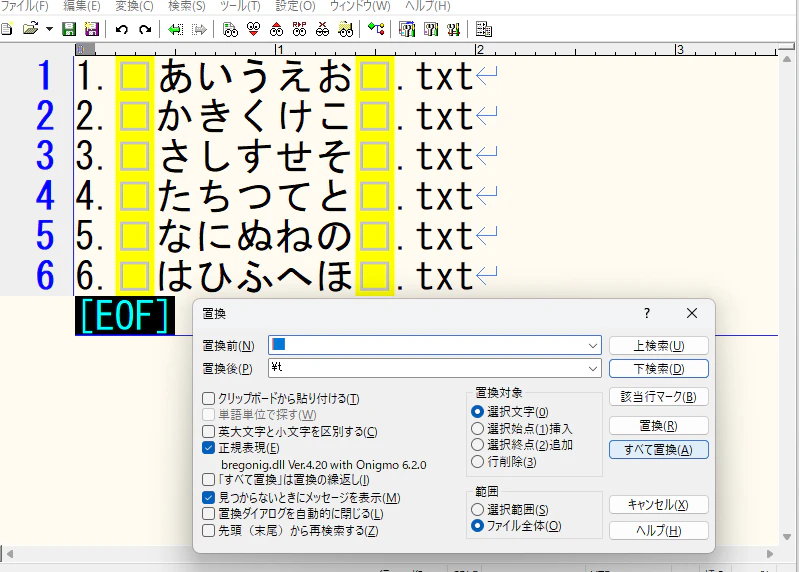Clear search marks with red X binoculars icon
Image resolution: width=799 pixels, height=572 pixels.
point(323,30)
